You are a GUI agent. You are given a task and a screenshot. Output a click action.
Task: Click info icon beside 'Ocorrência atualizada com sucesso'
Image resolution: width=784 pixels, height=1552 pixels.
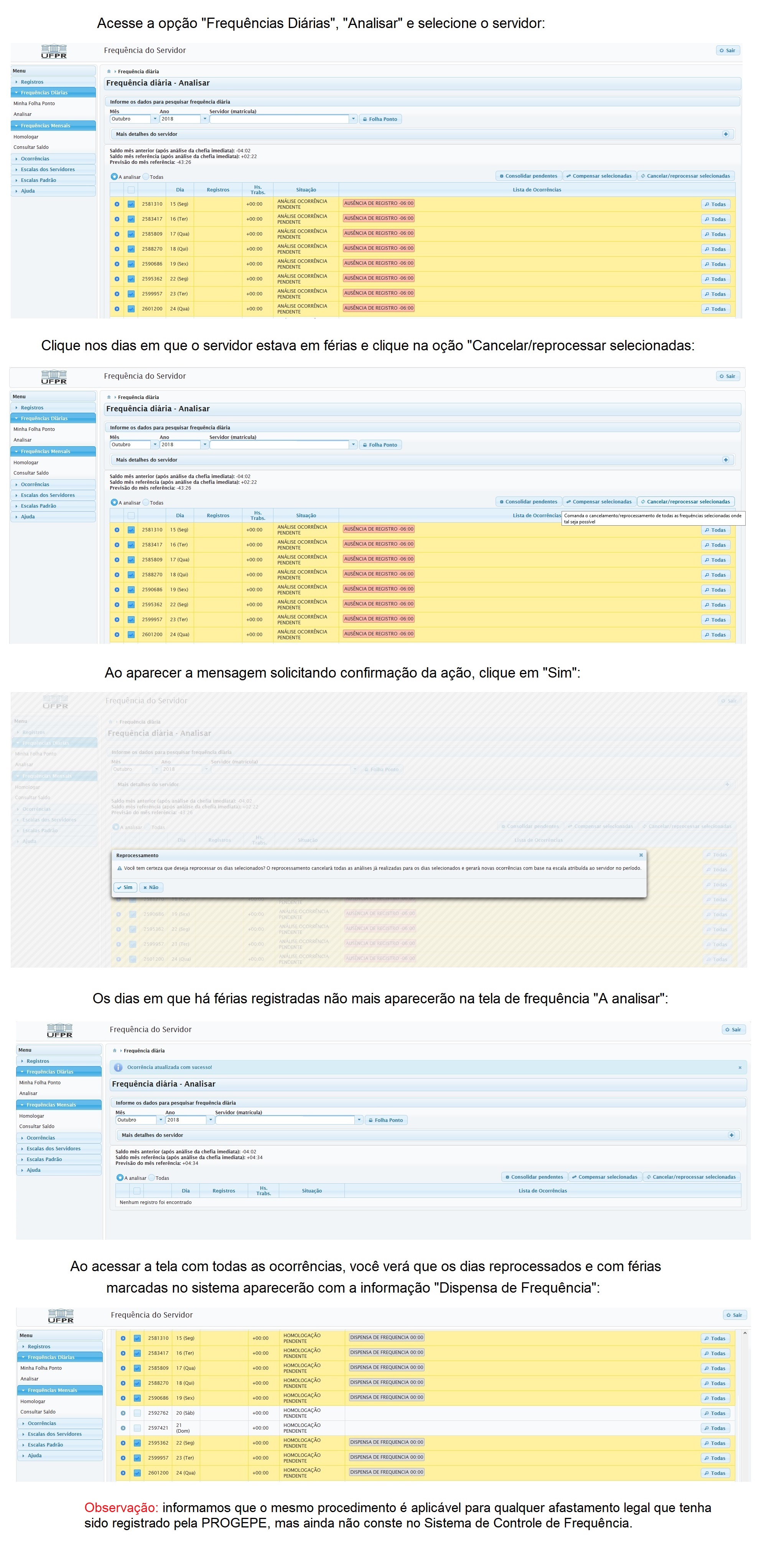[x=119, y=1068]
